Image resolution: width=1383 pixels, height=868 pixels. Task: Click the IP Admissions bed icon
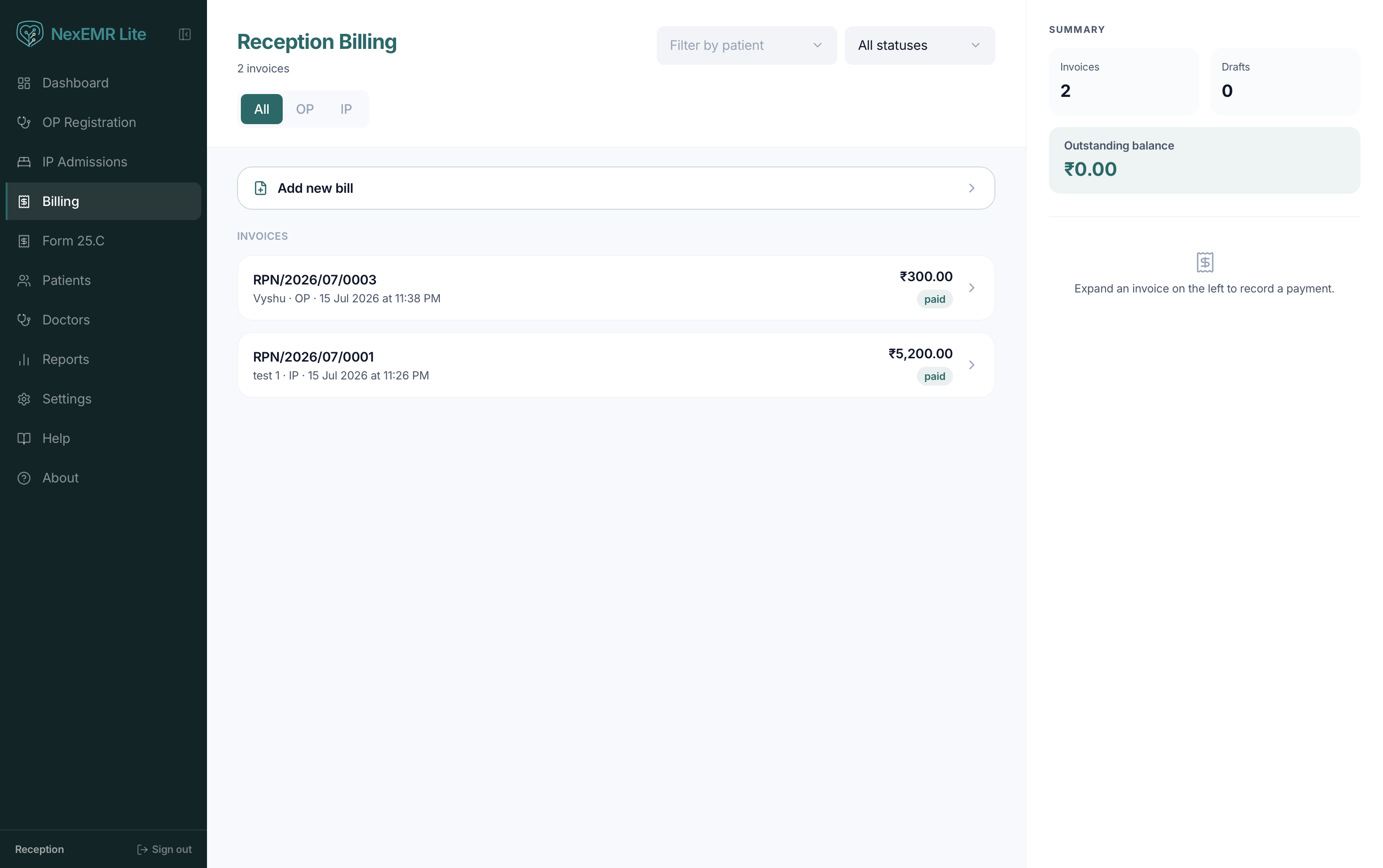pos(24,162)
